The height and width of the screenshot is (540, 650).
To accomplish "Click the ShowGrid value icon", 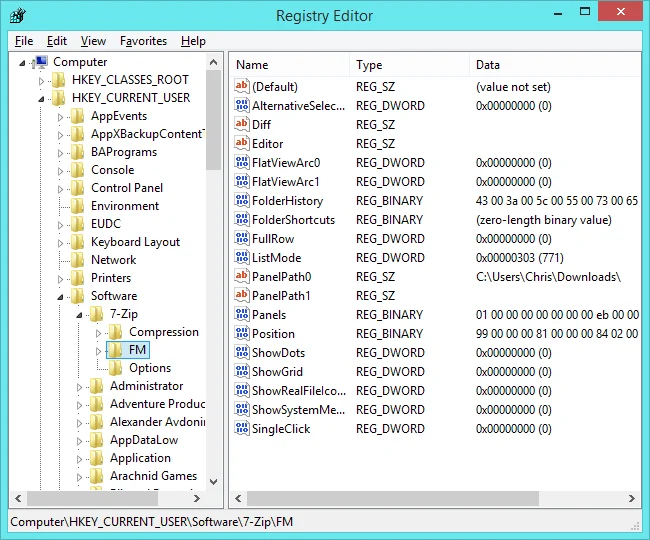I will pos(242,372).
